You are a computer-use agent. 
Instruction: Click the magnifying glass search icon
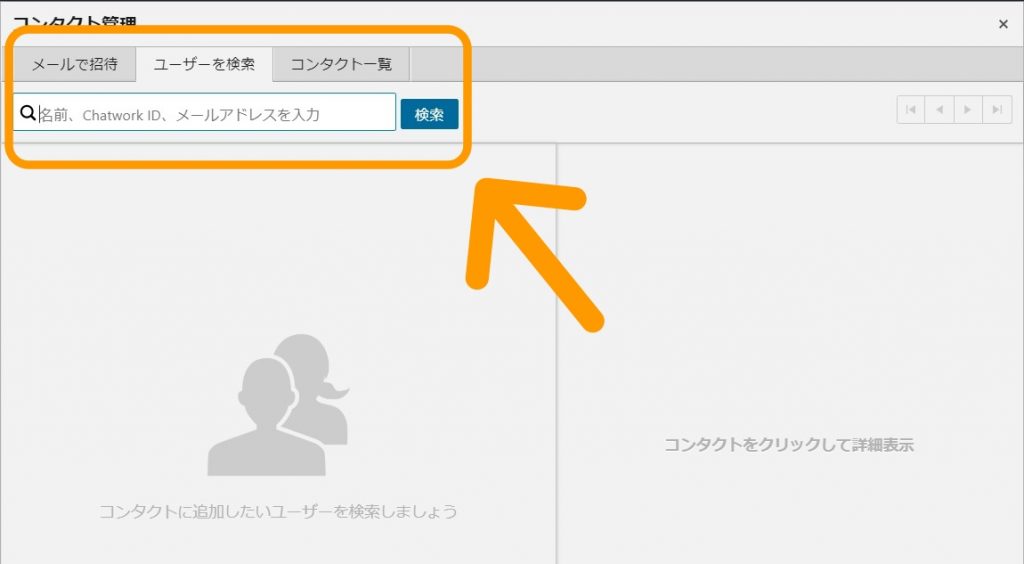tap(28, 114)
